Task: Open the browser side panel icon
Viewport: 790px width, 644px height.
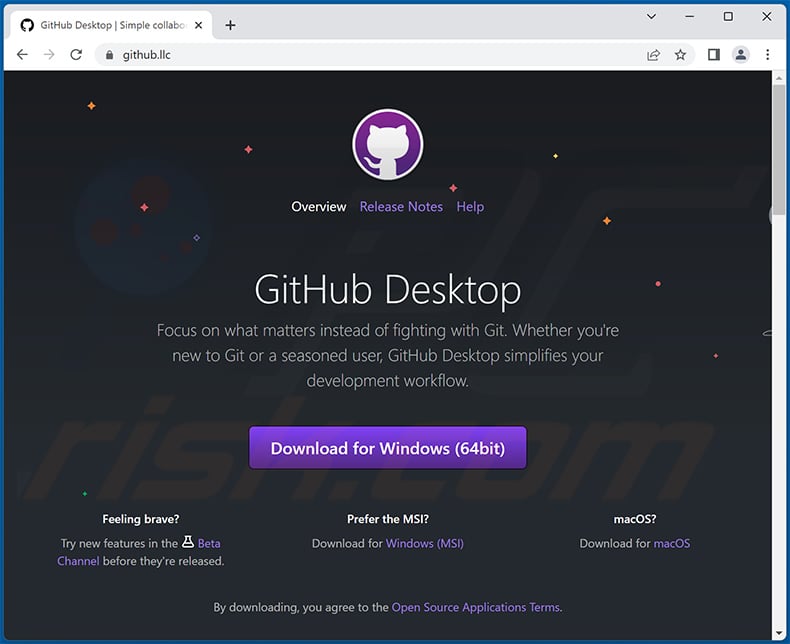Action: tap(714, 54)
